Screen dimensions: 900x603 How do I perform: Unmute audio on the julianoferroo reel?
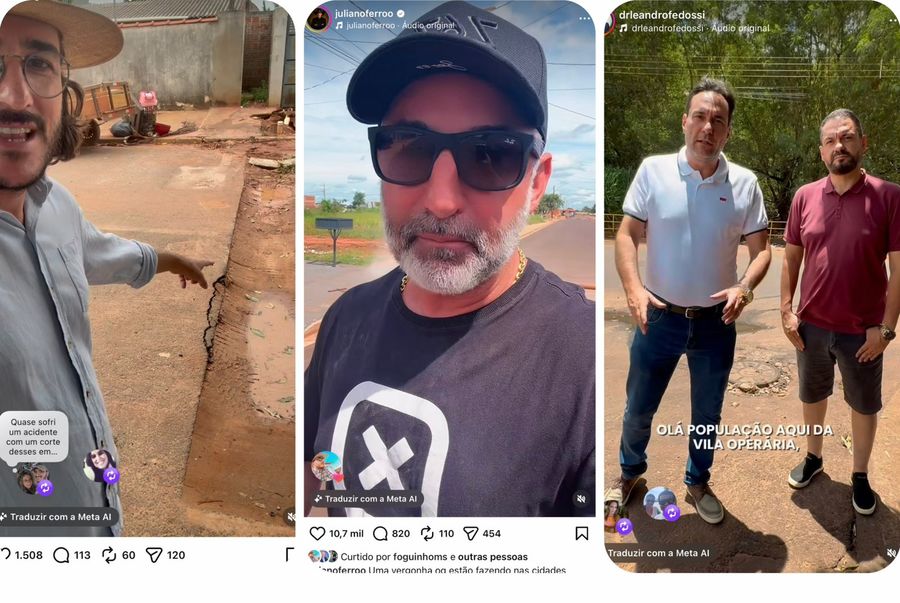[581, 499]
